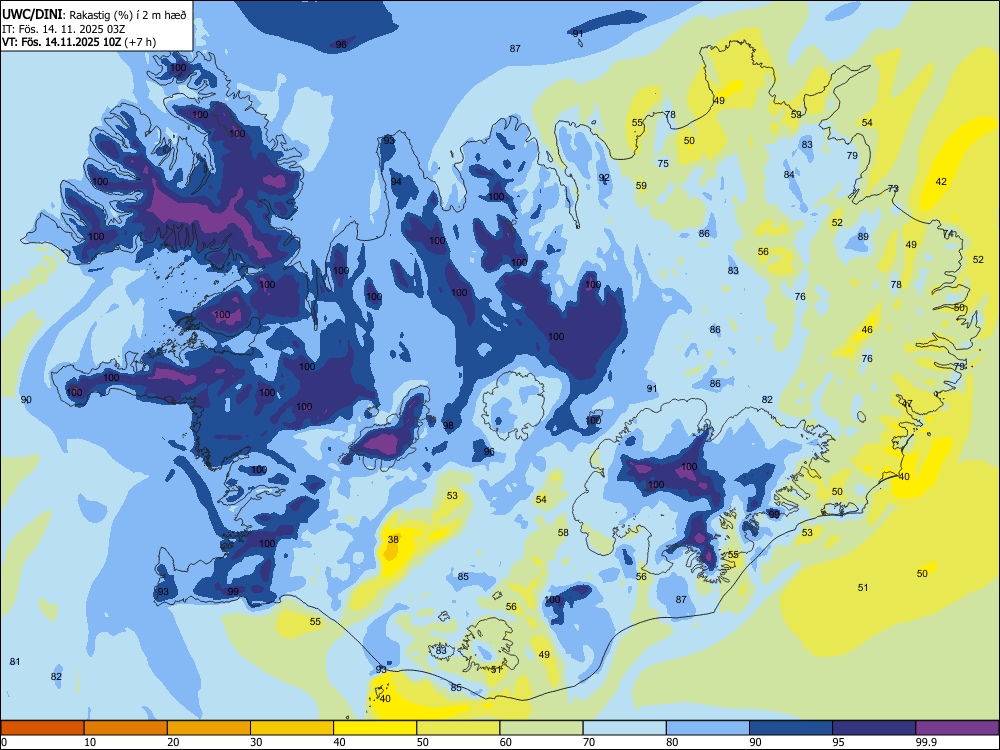Select the map value '42' in the northeast
The height and width of the screenshot is (750, 1000).
(x=941, y=182)
